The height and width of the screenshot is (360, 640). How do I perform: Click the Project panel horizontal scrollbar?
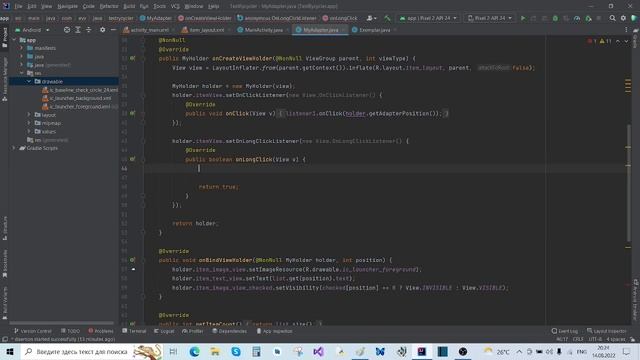(61, 323)
